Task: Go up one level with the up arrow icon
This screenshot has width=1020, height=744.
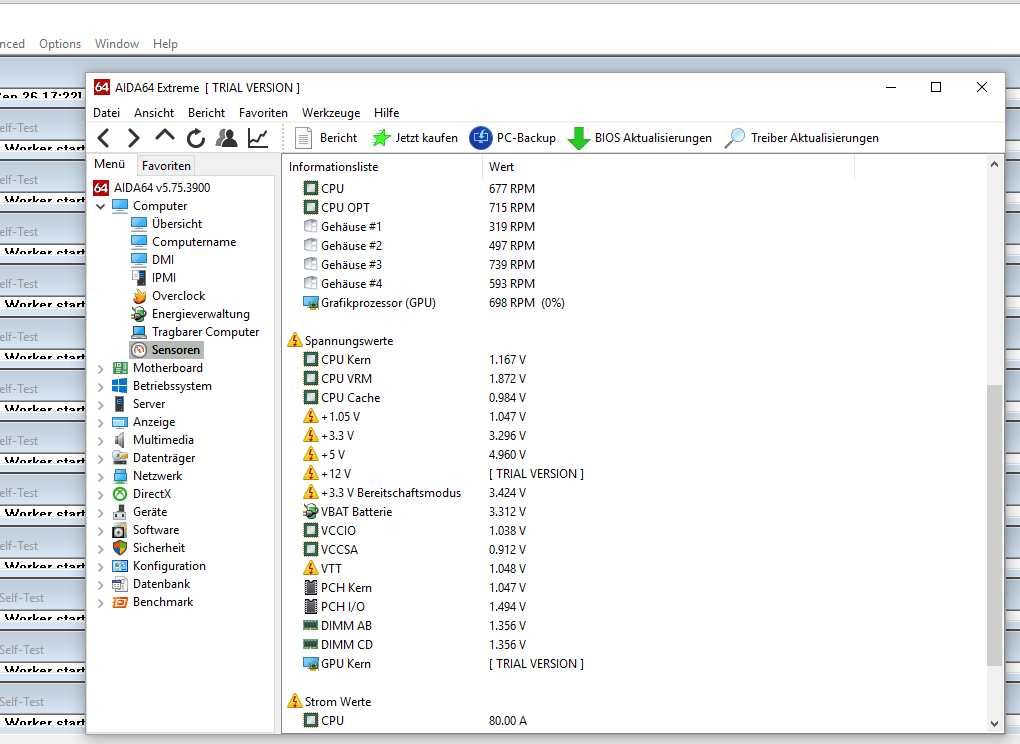Action: (x=165, y=136)
